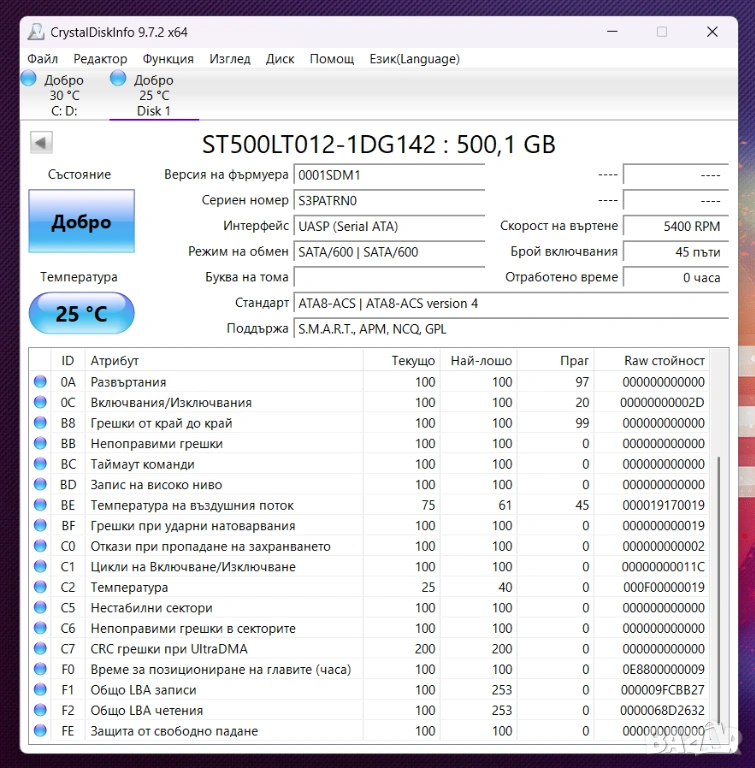Click the 25 °C temperature button
This screenshot has width=755, height=768.
81,314
